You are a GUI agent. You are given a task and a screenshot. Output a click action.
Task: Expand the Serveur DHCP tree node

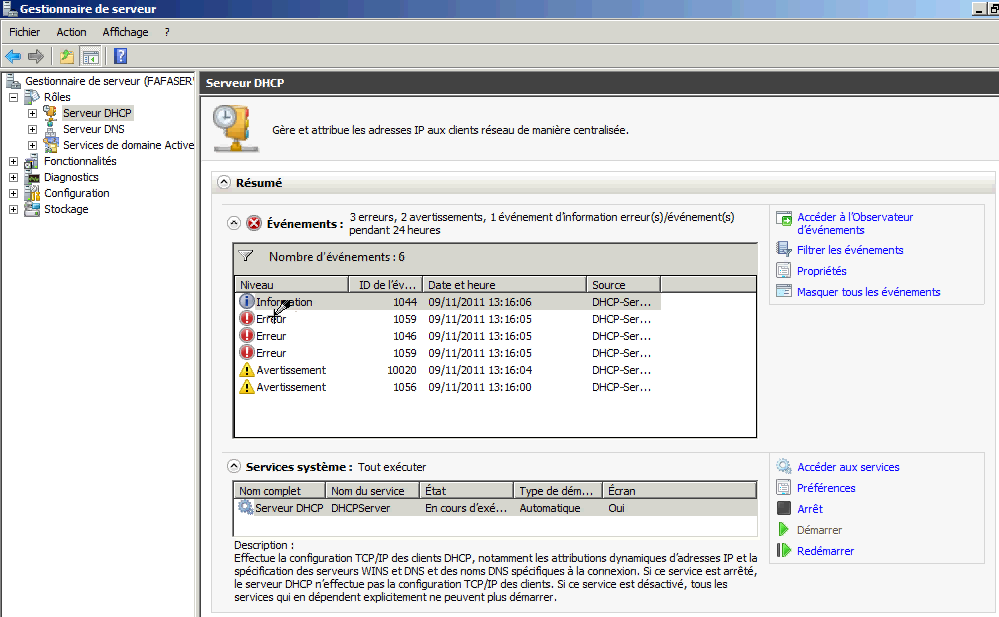[x=32, y=113]
